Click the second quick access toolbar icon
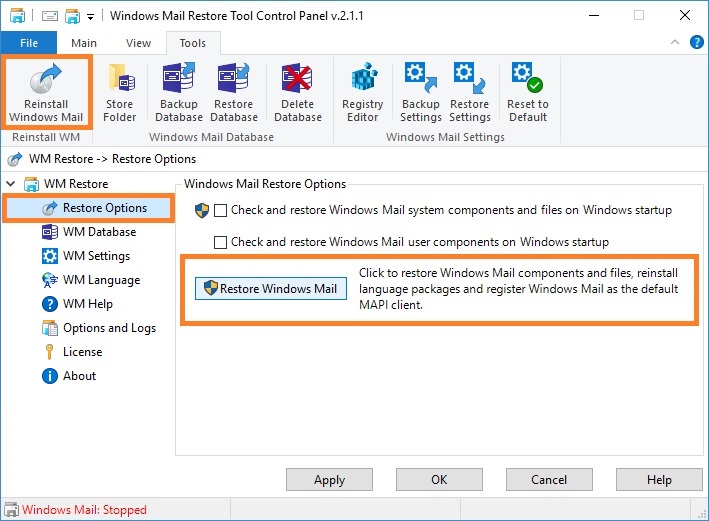709x521 pixels. click(72, 16)
